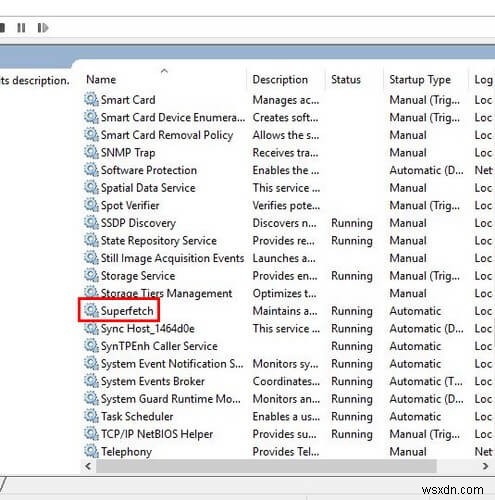Click 'Automatic (T...' startup type cell
The width and height of the screenshot is (495, 500).
426,381
